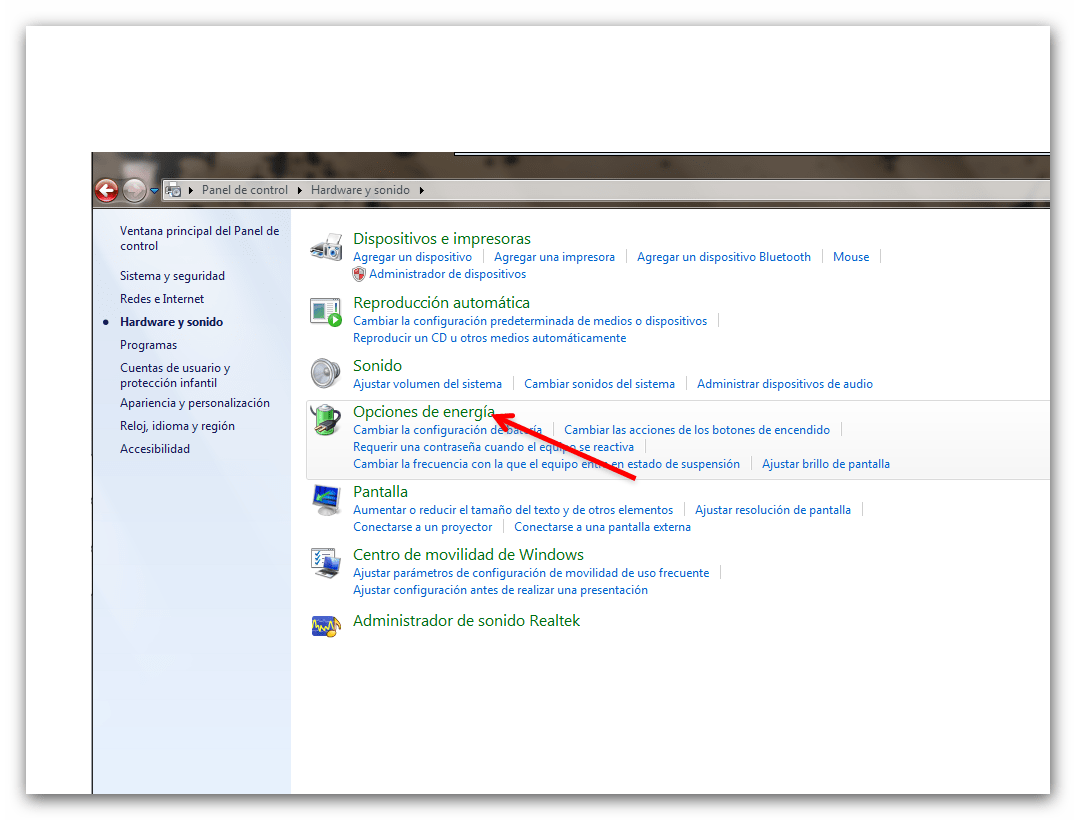Click Agregar una impresora link
This screenshot has width=1076, height=820.
[554, 257]
